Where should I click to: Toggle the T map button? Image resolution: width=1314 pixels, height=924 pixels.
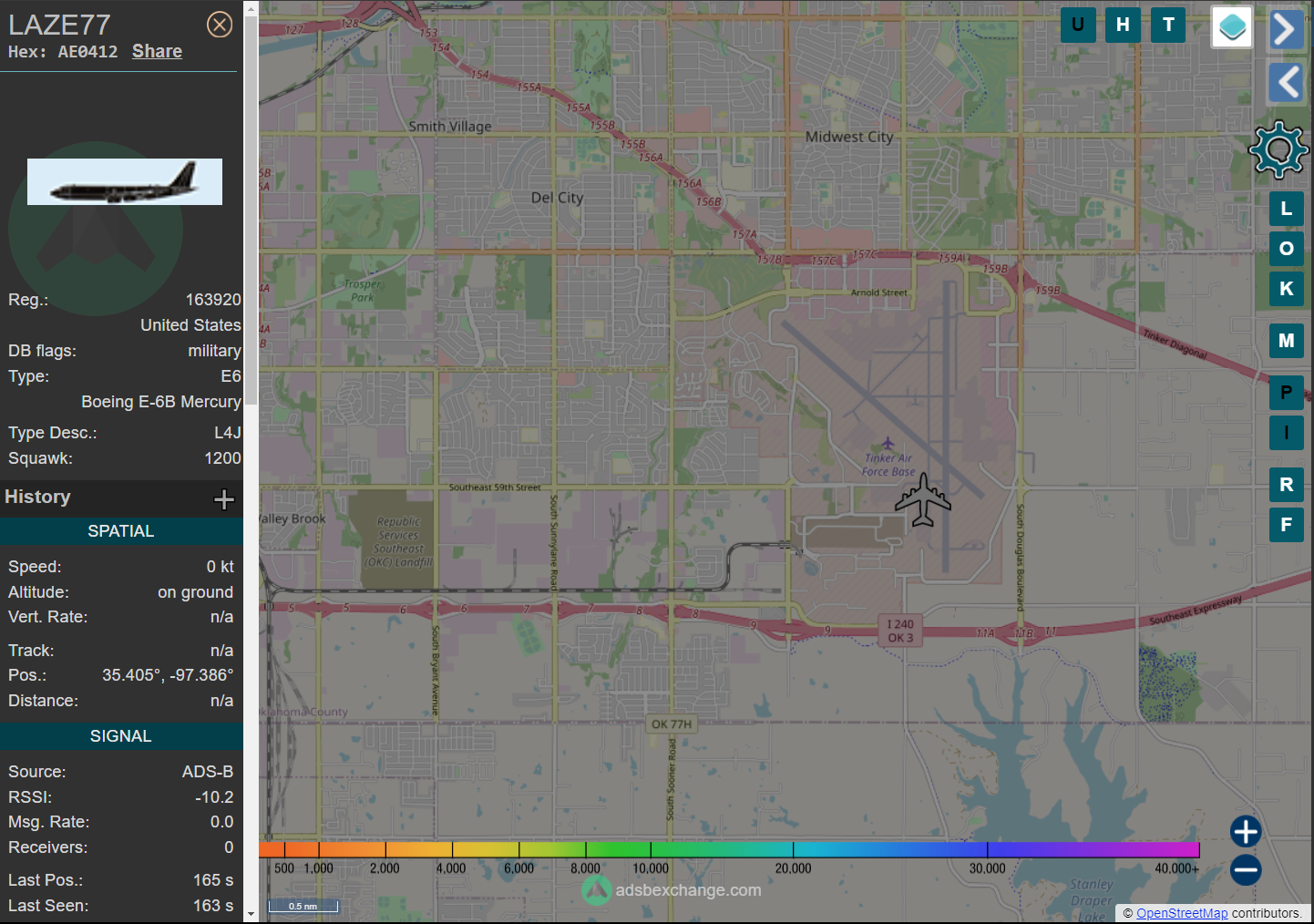click(x=1168, y=25)
